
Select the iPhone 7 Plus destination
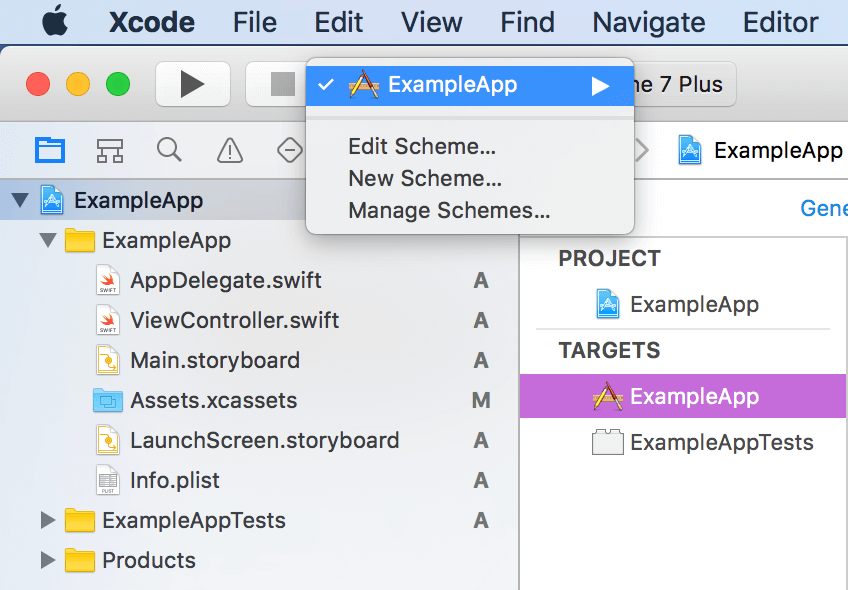(684, 84)
